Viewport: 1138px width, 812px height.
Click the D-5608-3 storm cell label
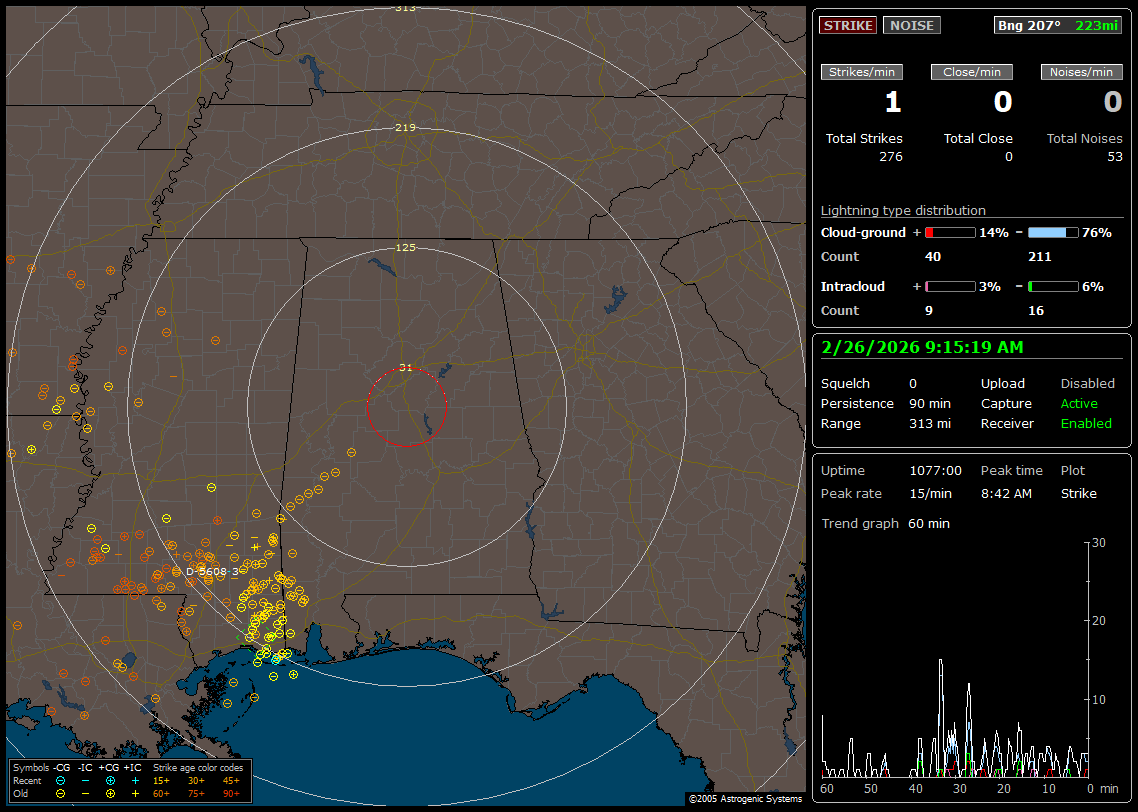coord(212,571)
